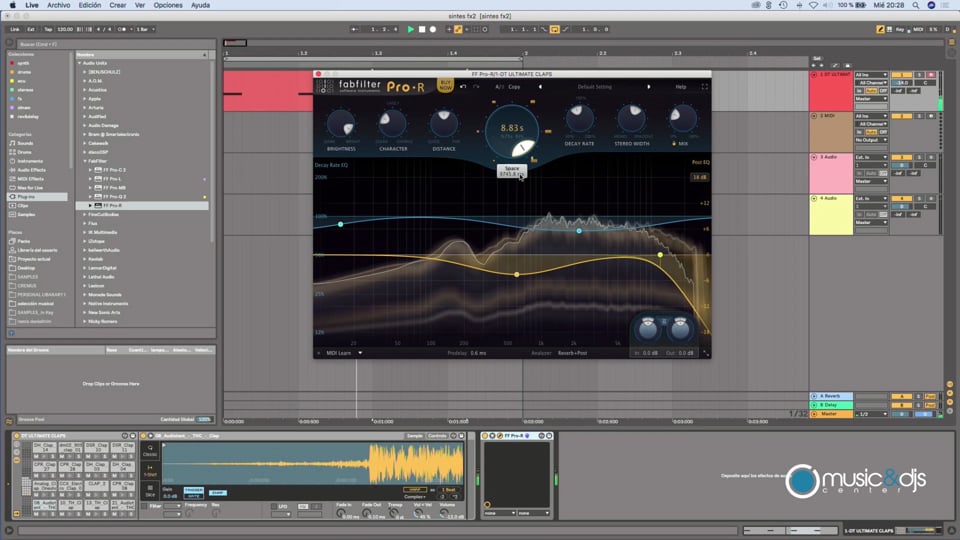
Task: Click Copy in the Pro-R header
Action: point(514,87)
